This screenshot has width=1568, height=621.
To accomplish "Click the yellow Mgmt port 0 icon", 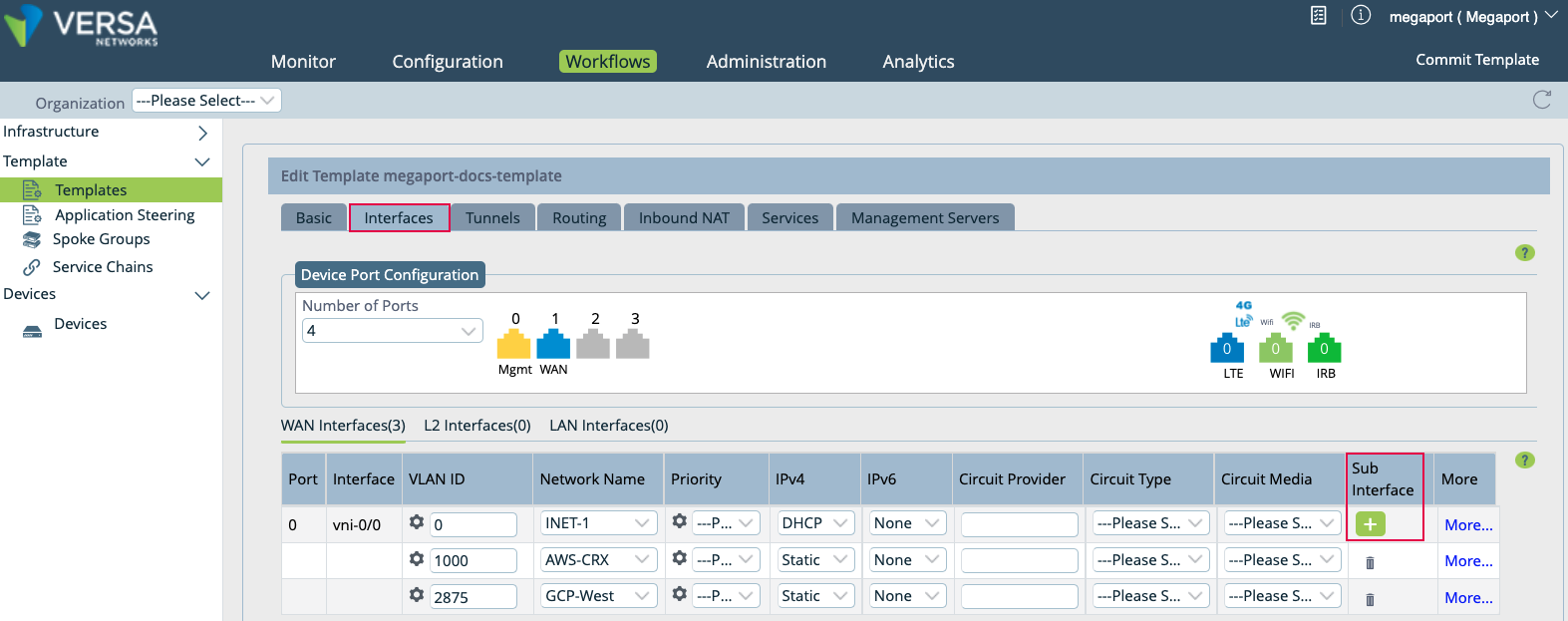I will [513, 345].
